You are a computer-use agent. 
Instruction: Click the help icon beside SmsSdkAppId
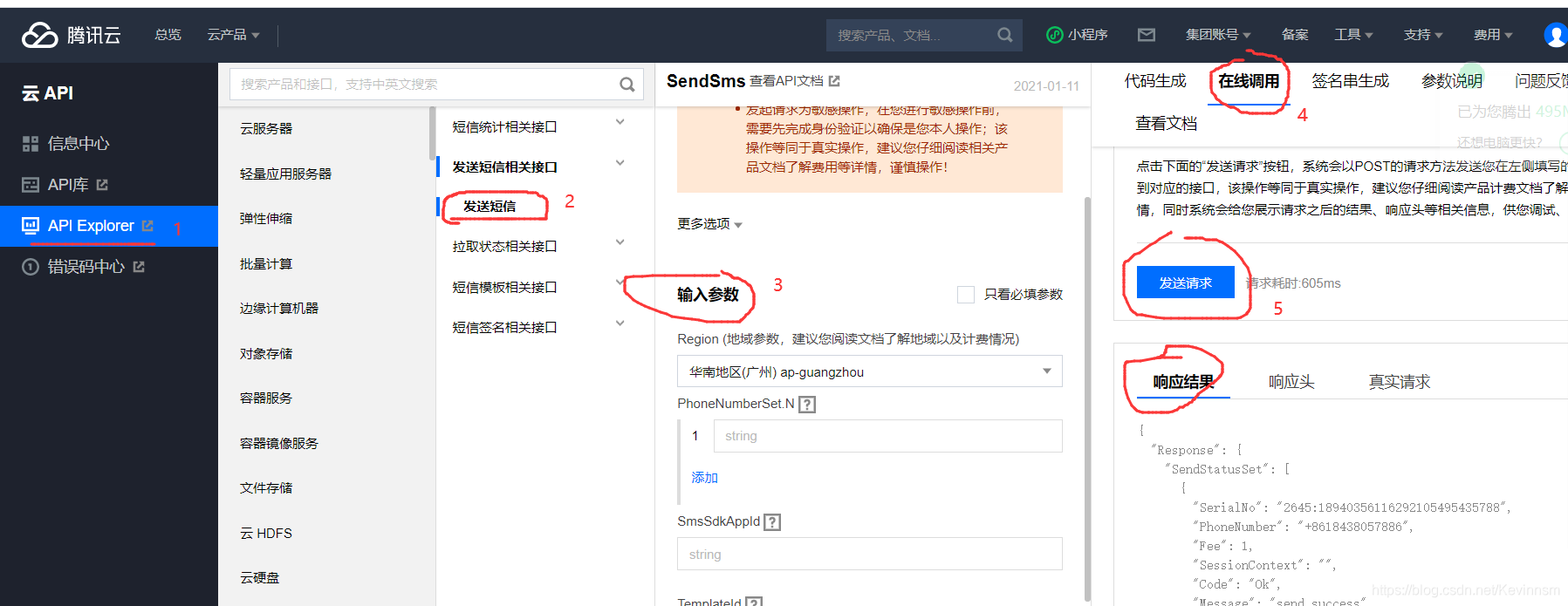[x=772, y=522]
